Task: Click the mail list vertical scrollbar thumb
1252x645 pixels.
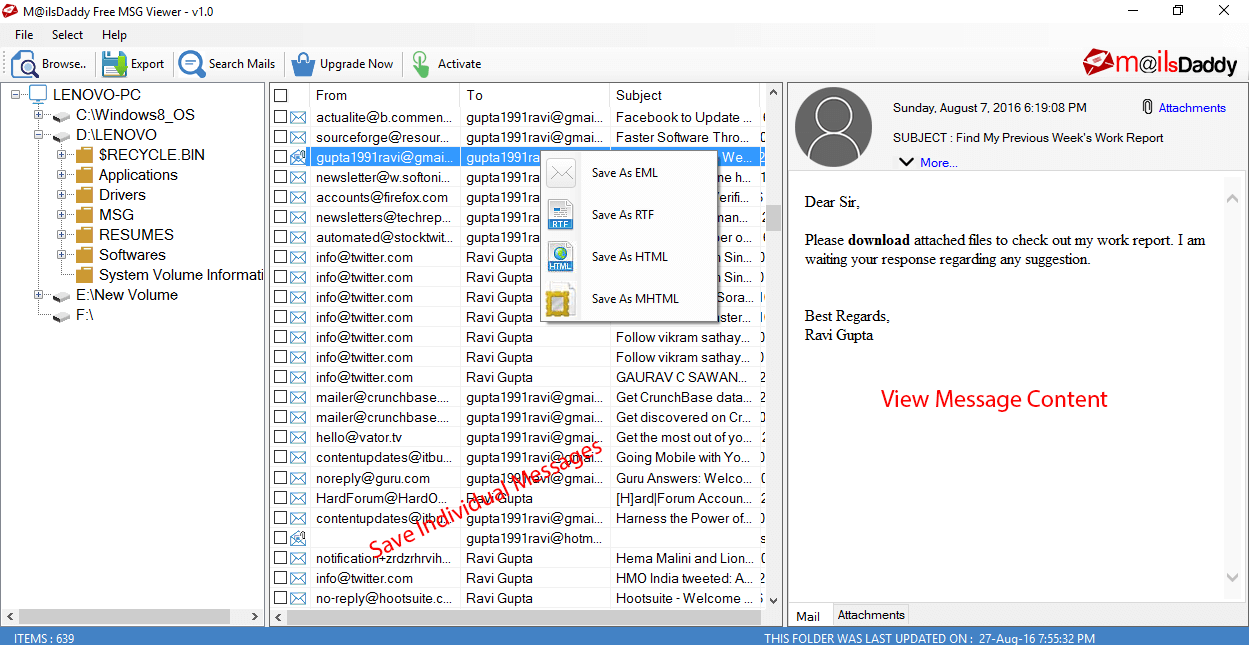Action: tap(773, 218)
